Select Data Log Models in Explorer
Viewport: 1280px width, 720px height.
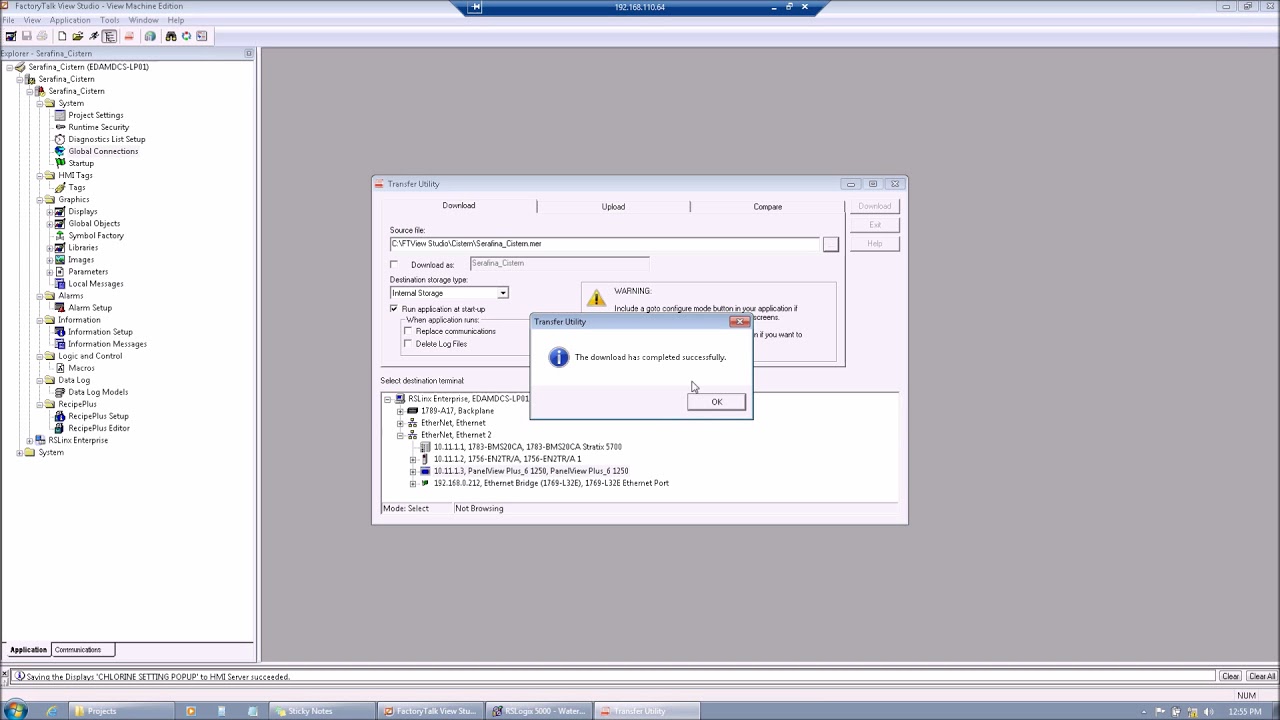coord(98,392)
